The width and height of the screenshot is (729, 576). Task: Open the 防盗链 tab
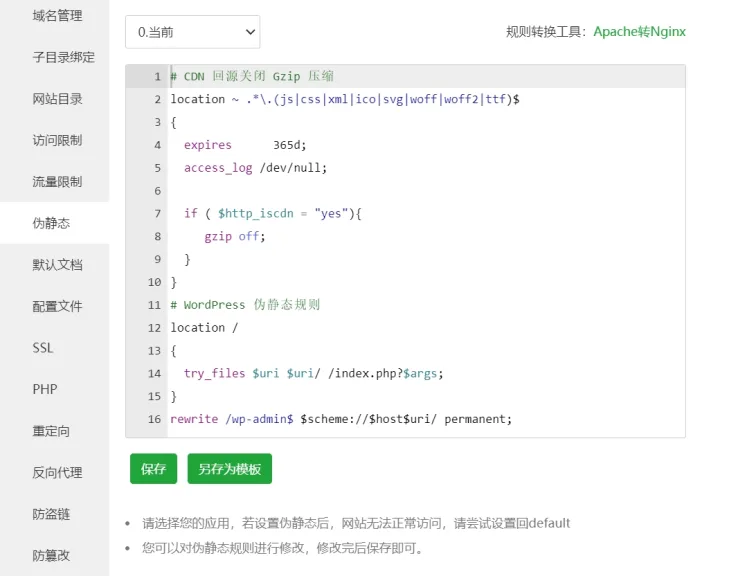[x=51, y=514]
